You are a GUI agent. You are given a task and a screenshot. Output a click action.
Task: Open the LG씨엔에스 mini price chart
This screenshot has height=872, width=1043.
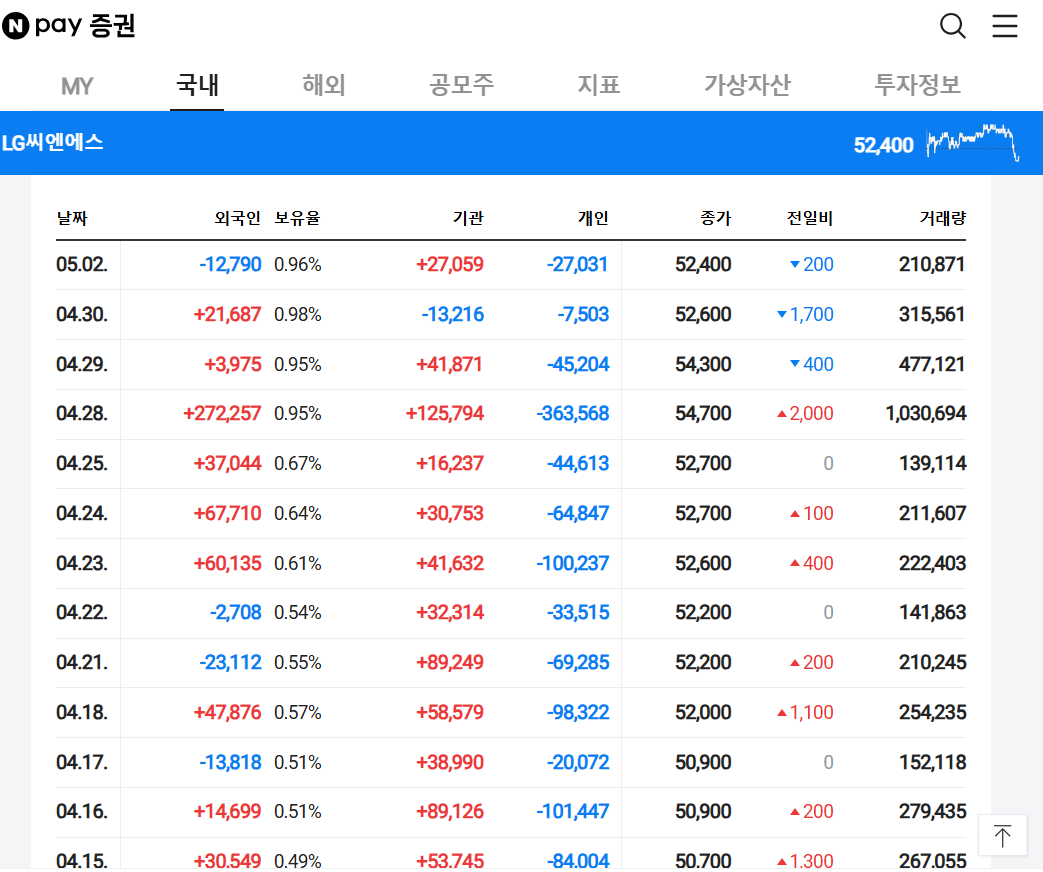(x=973, y=142)
